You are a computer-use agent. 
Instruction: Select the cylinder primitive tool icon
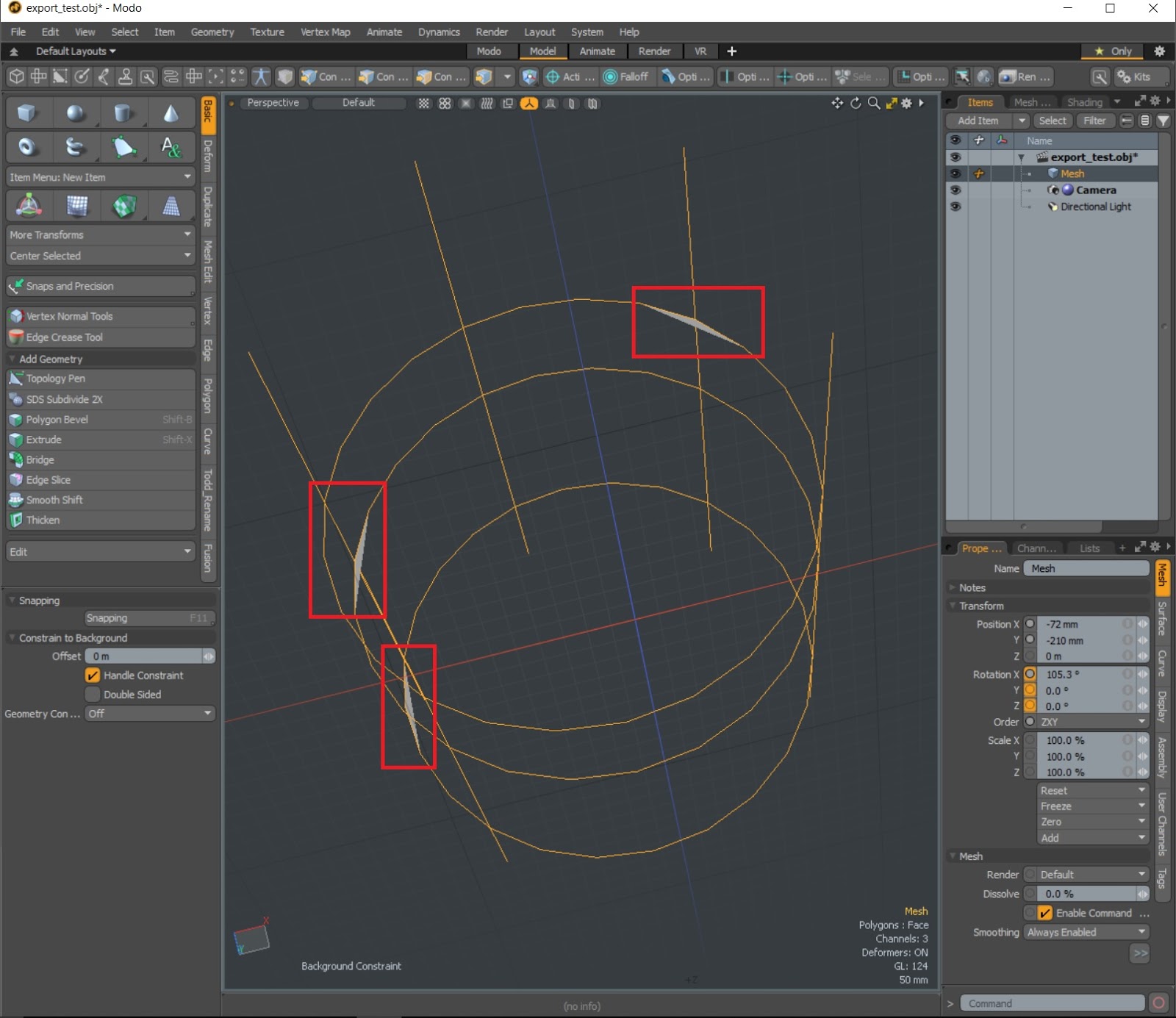123,113
